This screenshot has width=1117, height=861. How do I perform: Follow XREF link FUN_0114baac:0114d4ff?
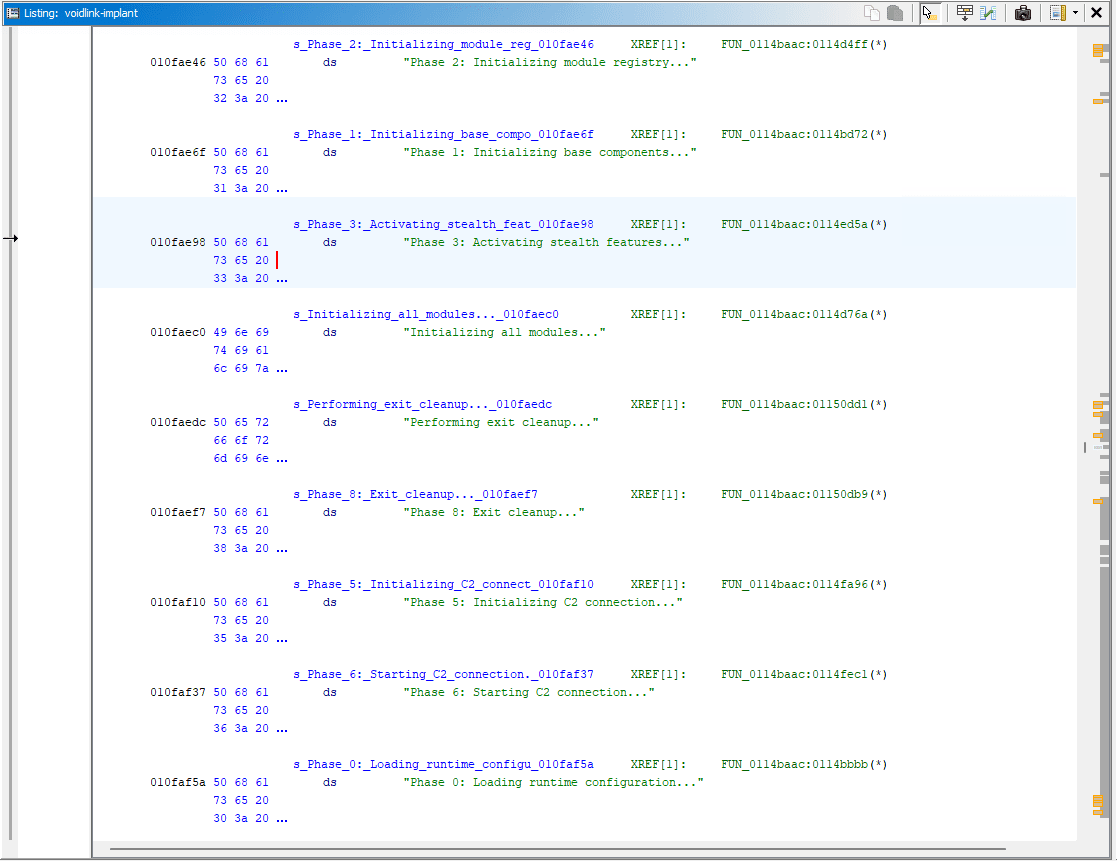click(798, 44)
